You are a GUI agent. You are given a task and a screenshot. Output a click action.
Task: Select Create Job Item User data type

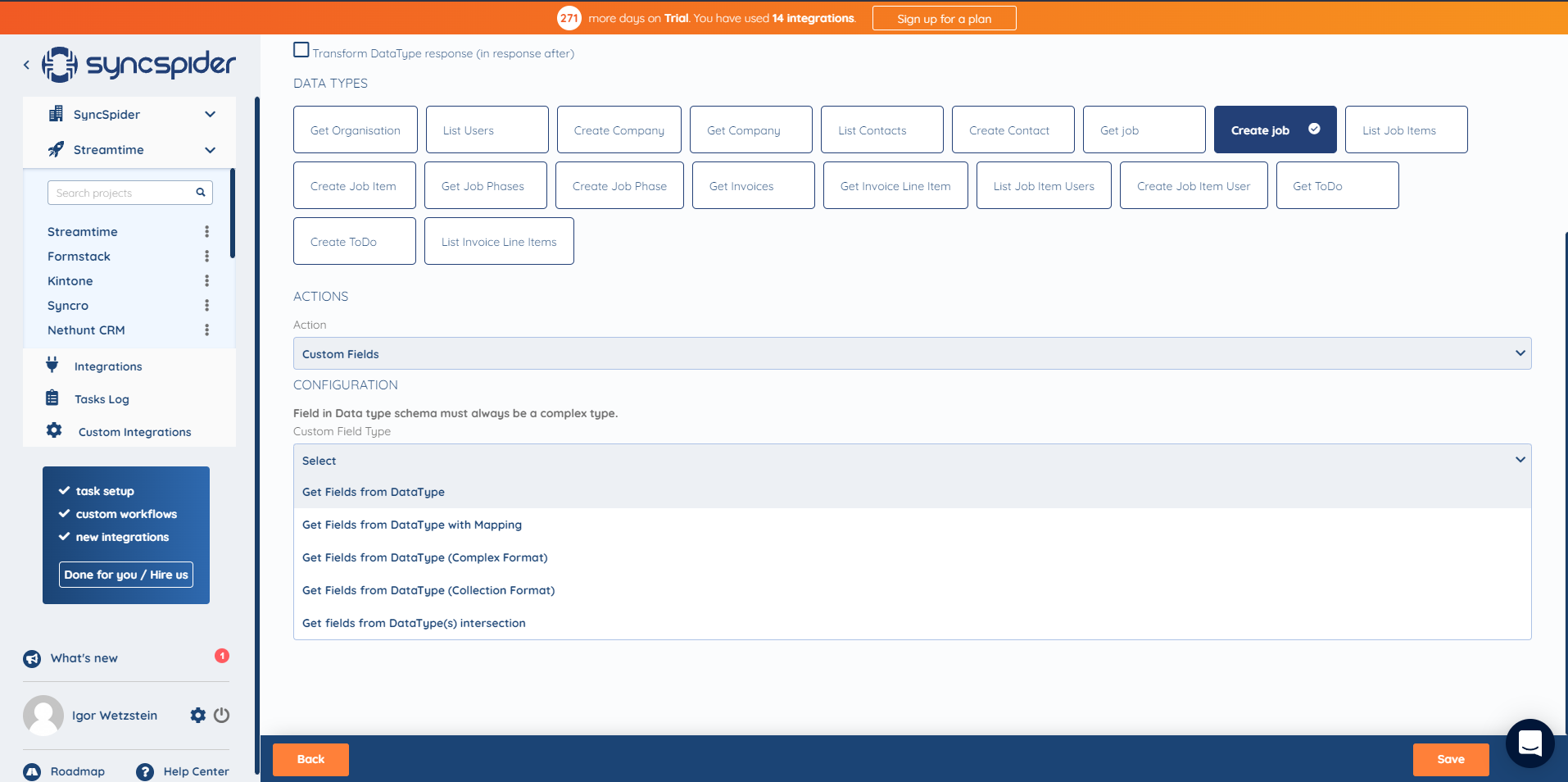click(x=1194, y=185)
